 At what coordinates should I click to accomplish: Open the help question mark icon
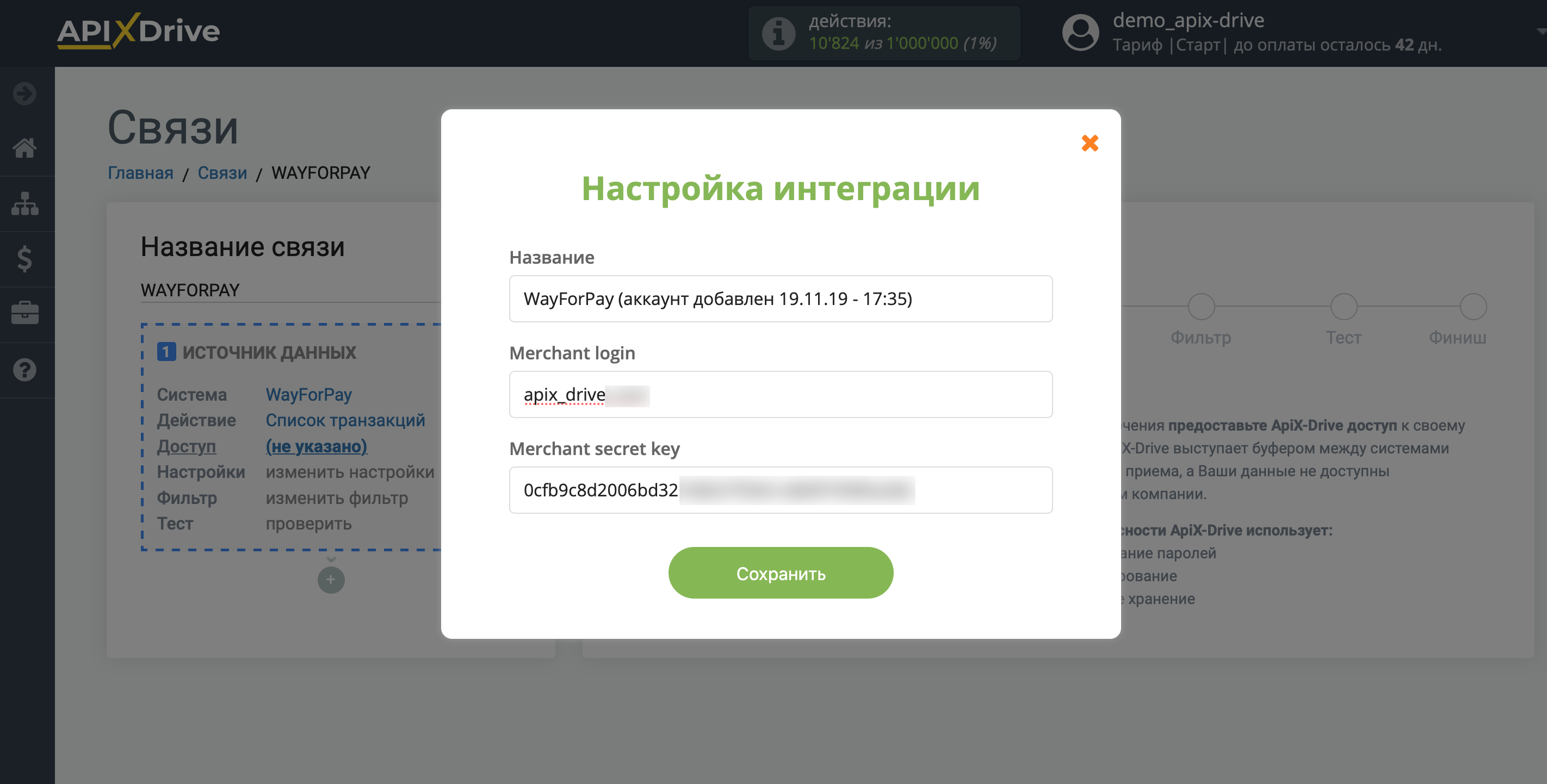click(24, 370)
